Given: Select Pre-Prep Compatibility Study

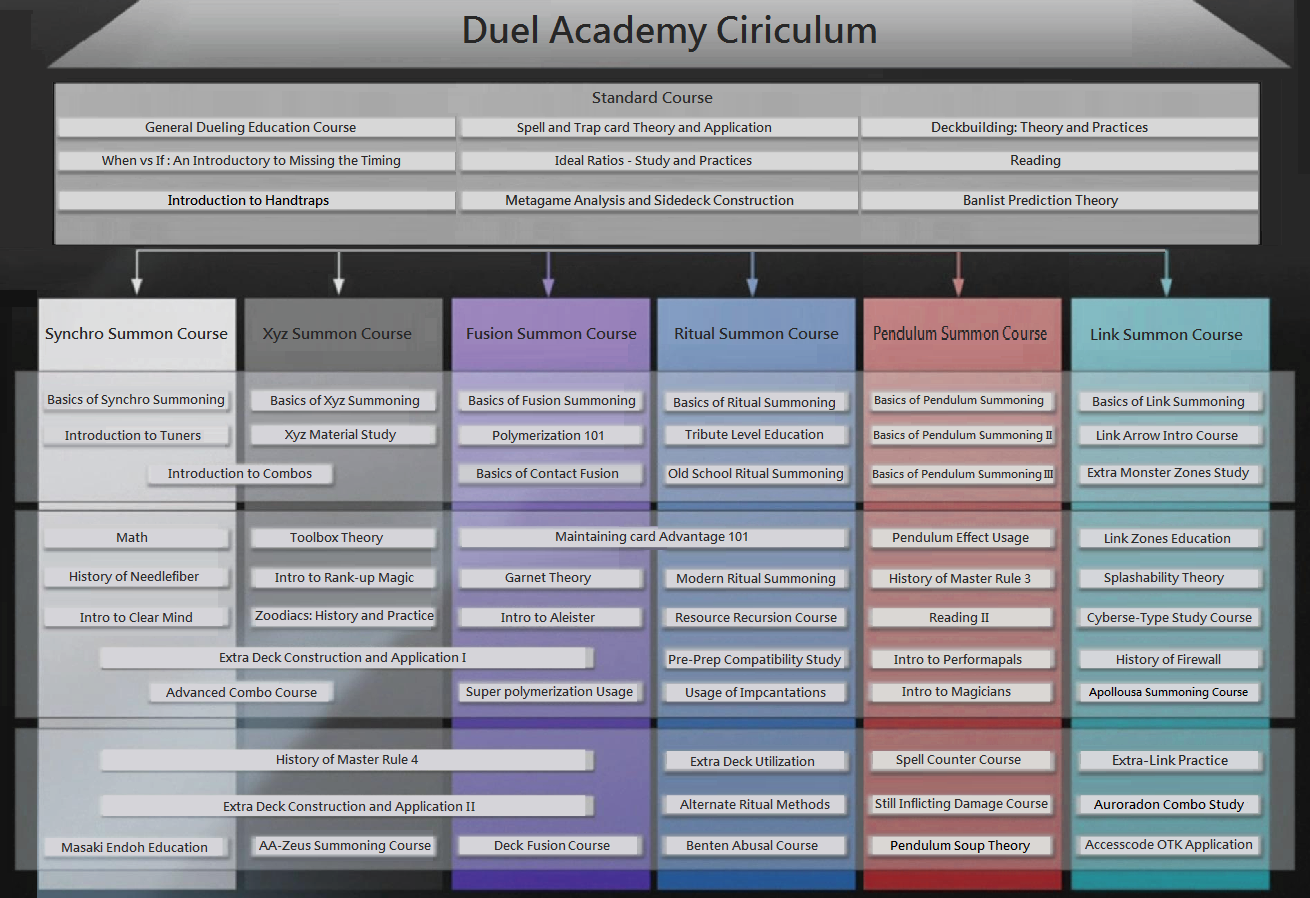Looking at the screenshot, I should [756, 659].
